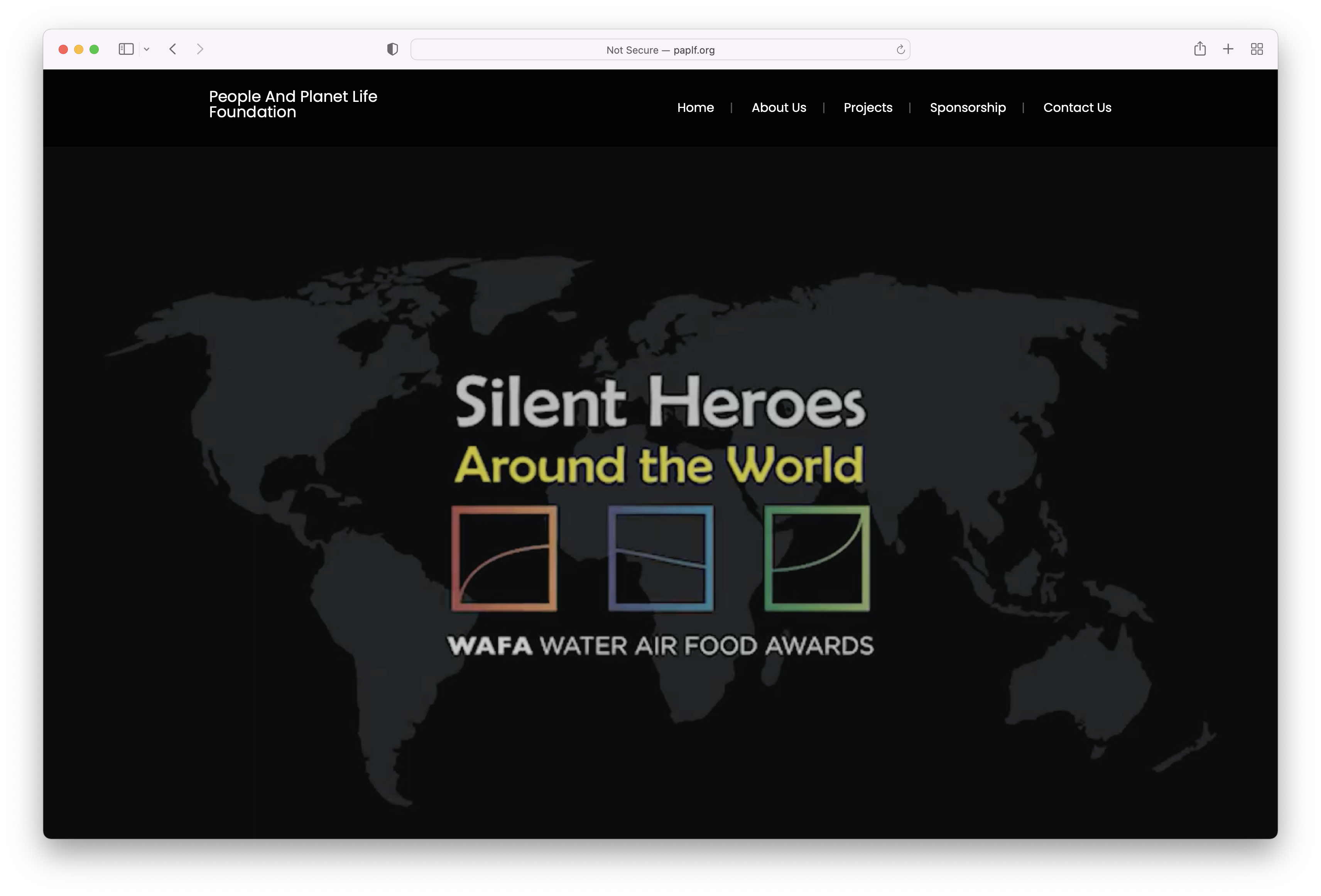Go back to the previous page
The width and height of the screenshot is (1321, 896).
tap(173, 49)
